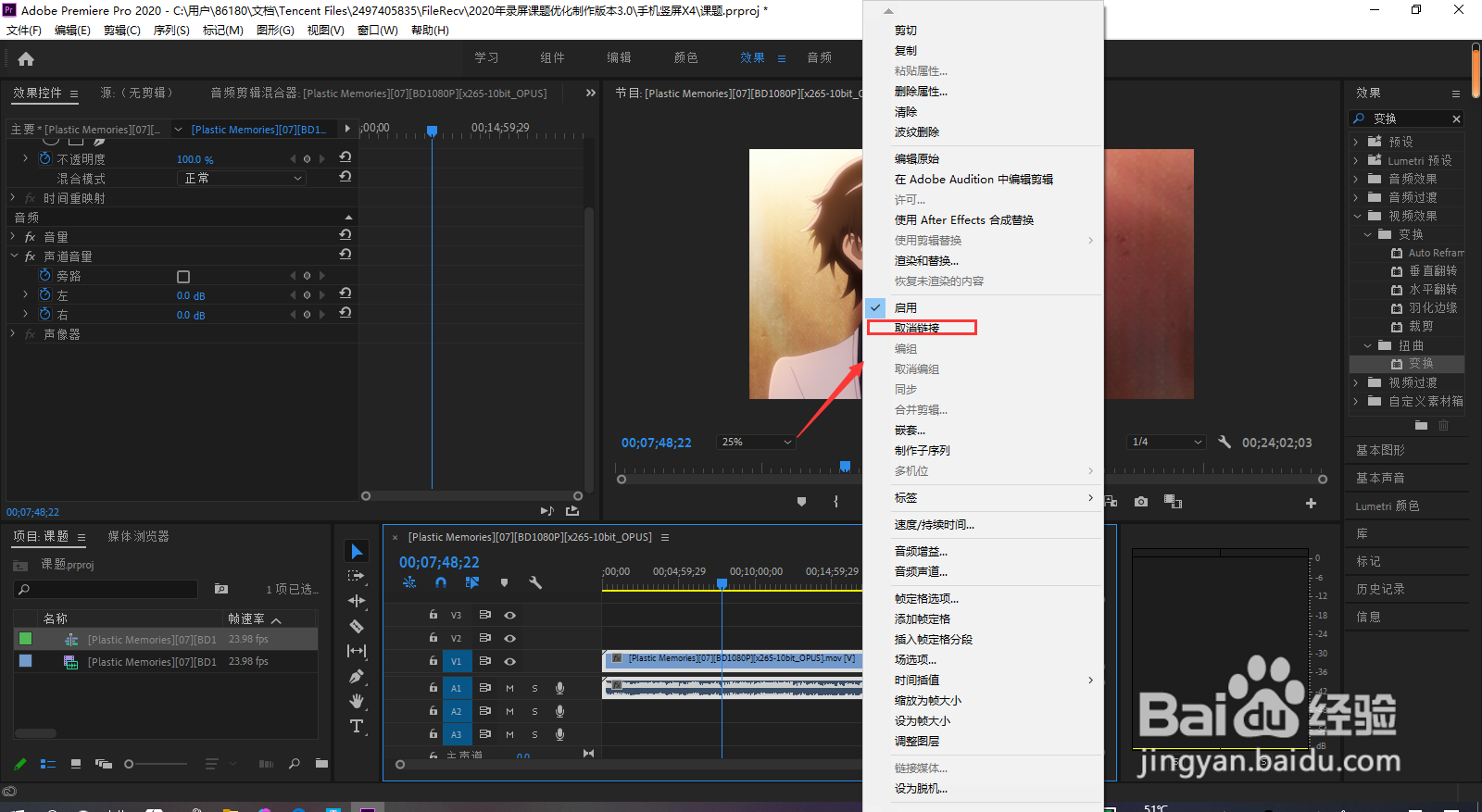The width and height of the screenshot is (1482, 812).
Task: Switch project panel to icon view
Action: [76, 764]
